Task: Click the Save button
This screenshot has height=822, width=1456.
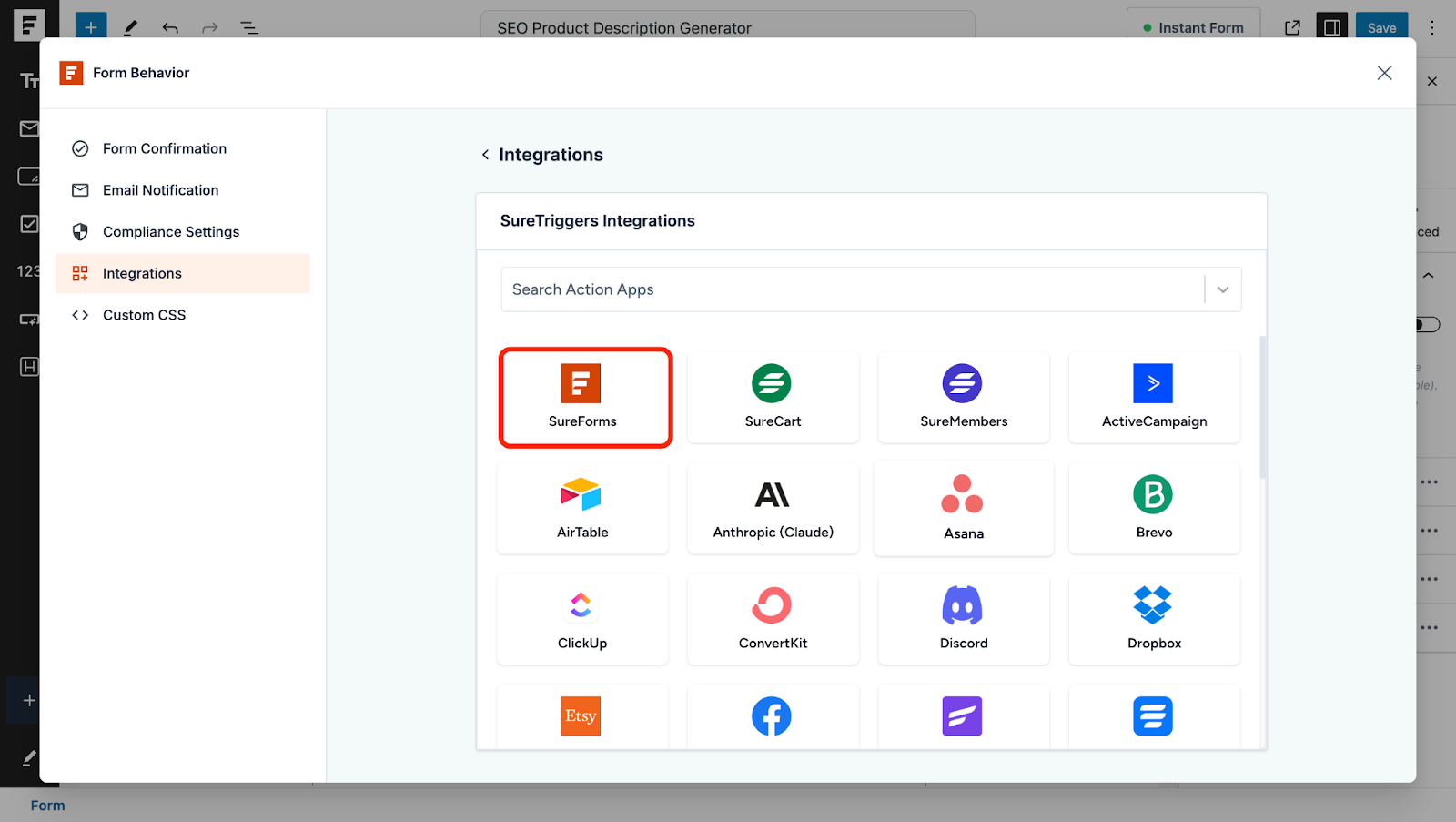Action: tap(1381, 26)
